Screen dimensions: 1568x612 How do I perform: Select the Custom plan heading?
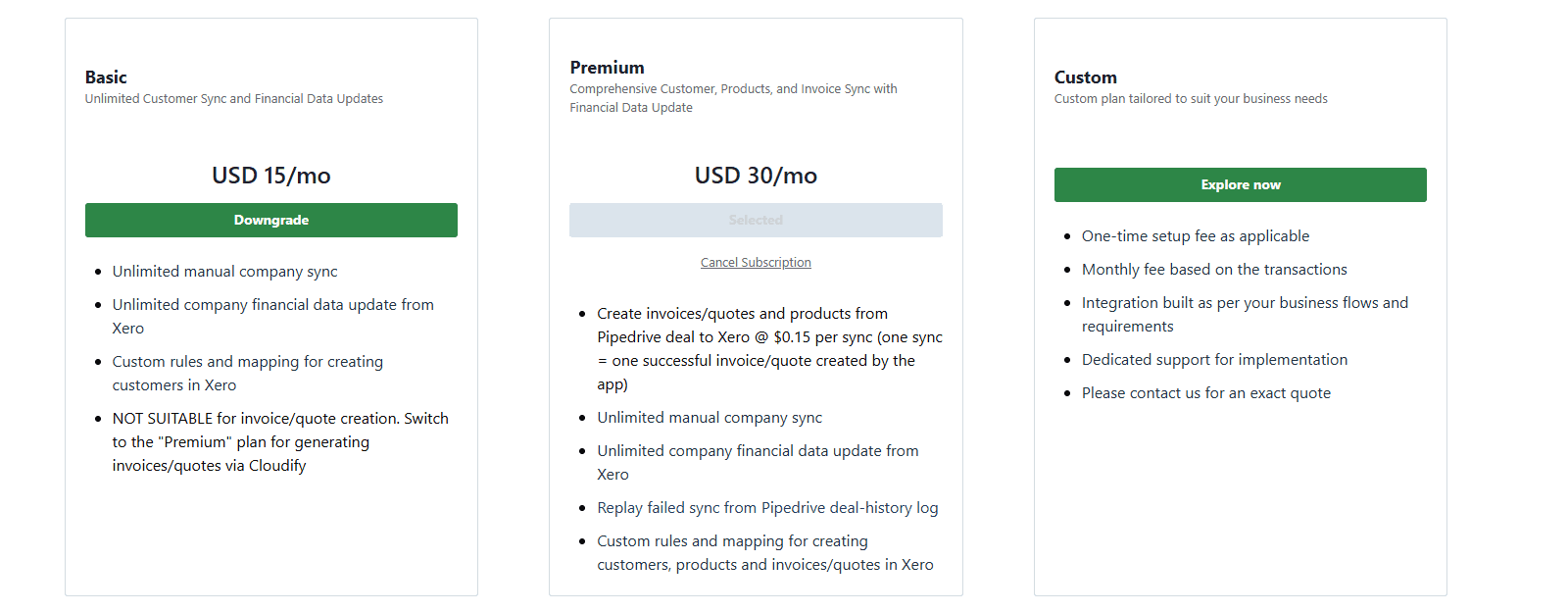(1085, 77)
